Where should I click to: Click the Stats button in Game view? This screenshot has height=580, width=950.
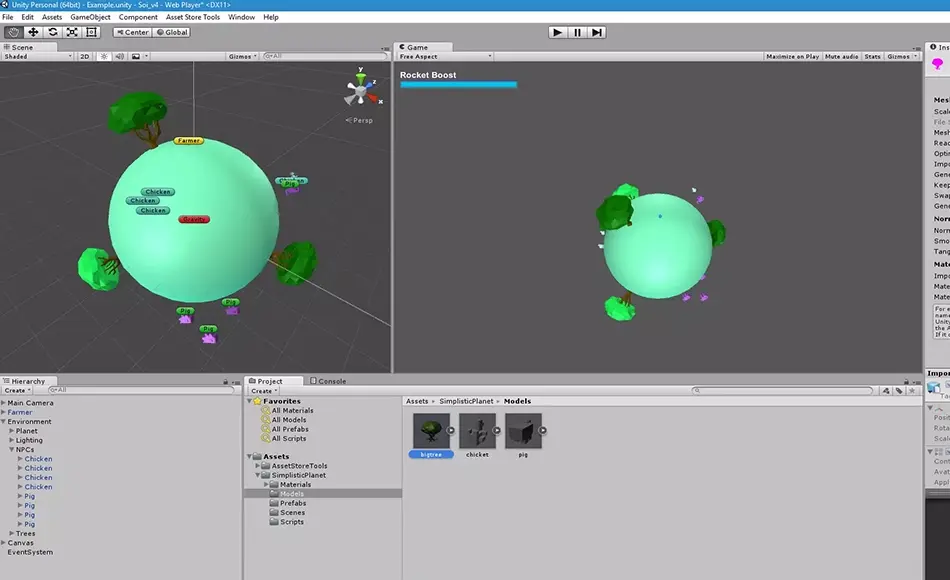pos(872,56)
